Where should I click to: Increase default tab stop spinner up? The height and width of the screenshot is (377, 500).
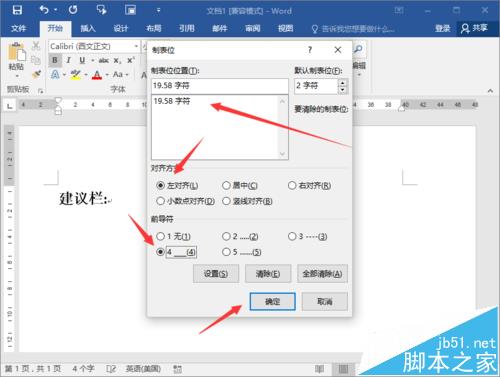coord(343,83)
